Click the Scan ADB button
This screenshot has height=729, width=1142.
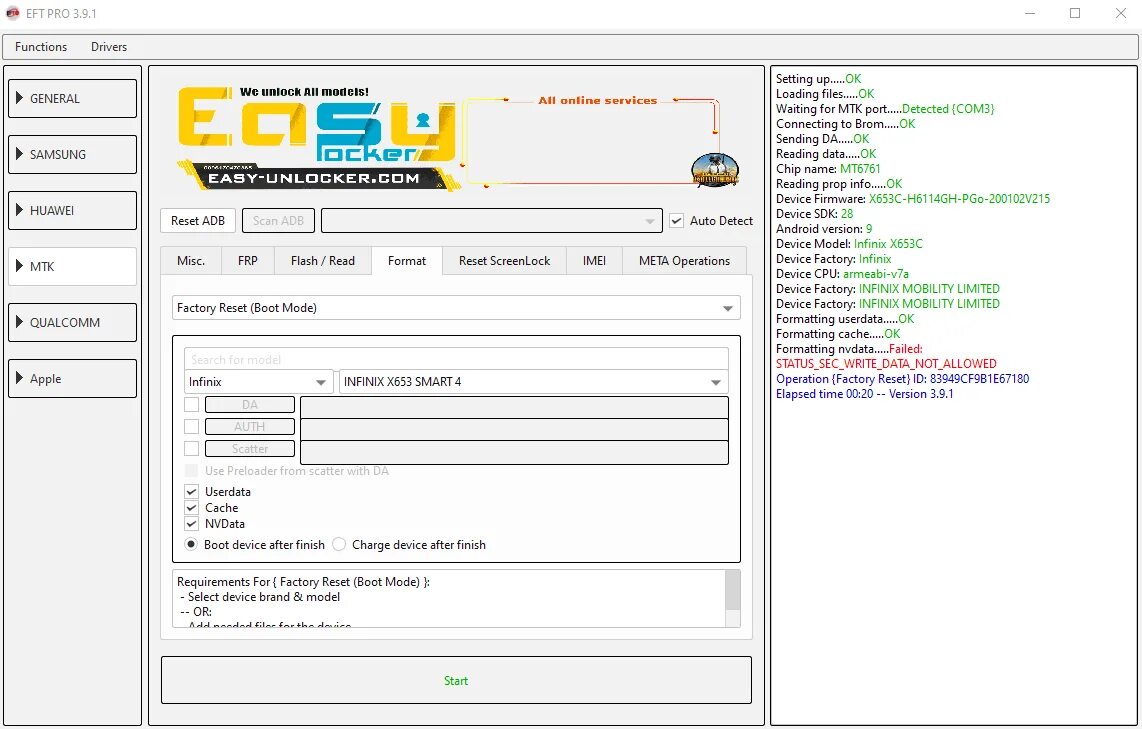278,221
